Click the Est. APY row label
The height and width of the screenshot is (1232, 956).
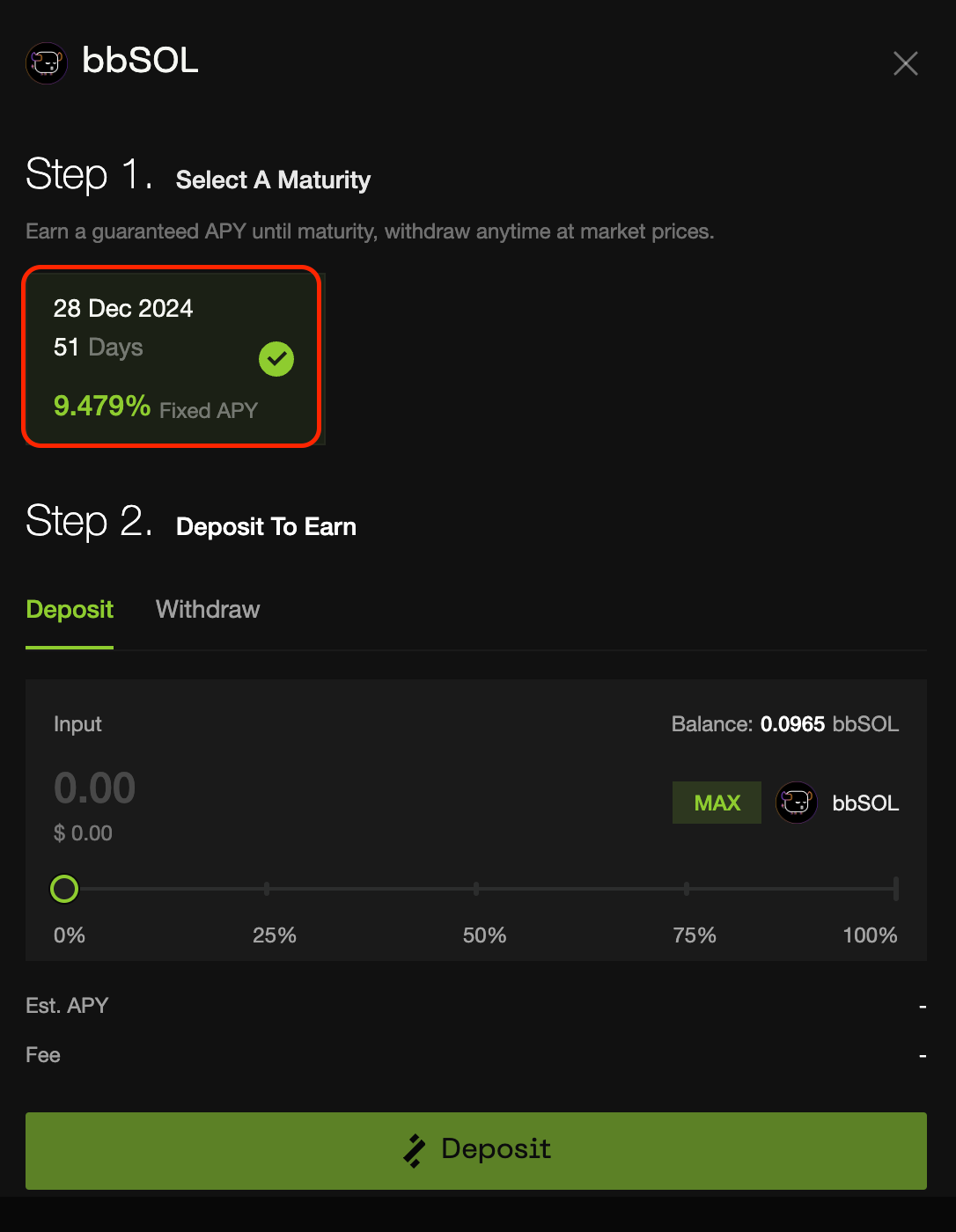(x=67, y=1006)
